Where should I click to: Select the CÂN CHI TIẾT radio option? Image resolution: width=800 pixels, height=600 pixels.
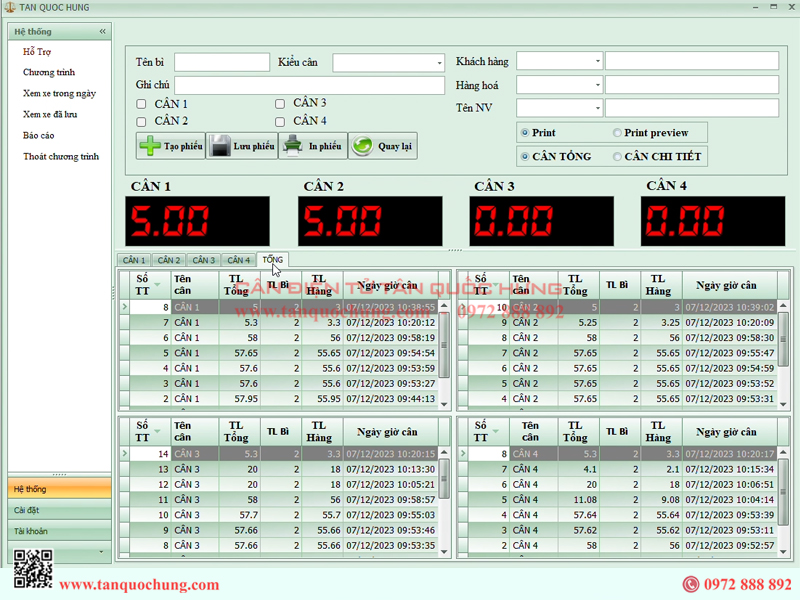click(x=617, y=157)
